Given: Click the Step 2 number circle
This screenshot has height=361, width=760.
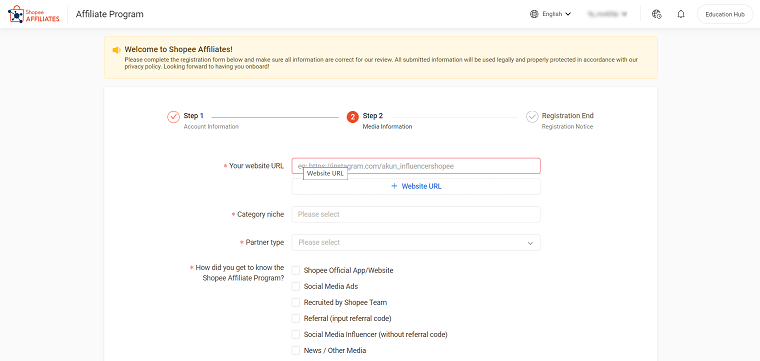Looking at the screenshot, I should (x=353, y=117).
